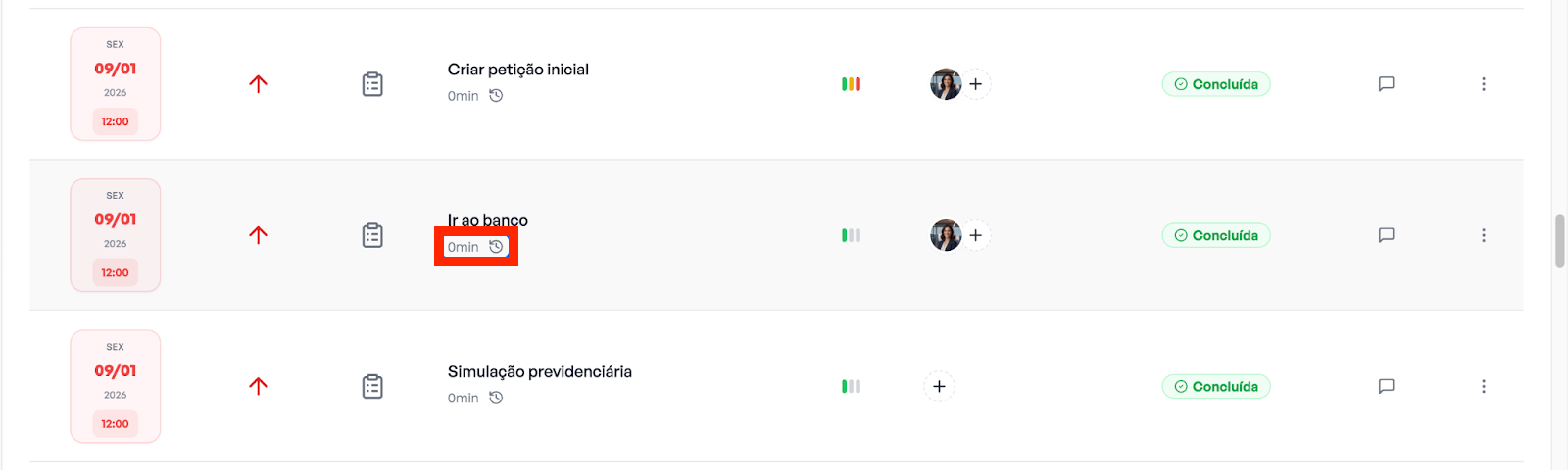The height and width of the screenshot is (470, 1568).
Task: Toggle Concluída status on Simulação previdenciária
Action: (1216, 386)
